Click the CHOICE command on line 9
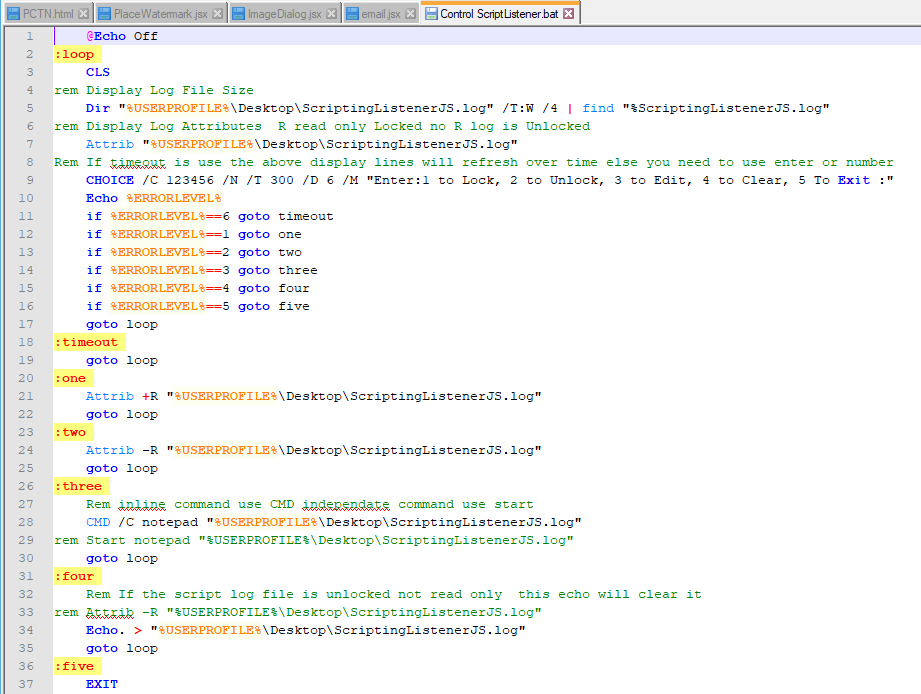 pos(110,180)
